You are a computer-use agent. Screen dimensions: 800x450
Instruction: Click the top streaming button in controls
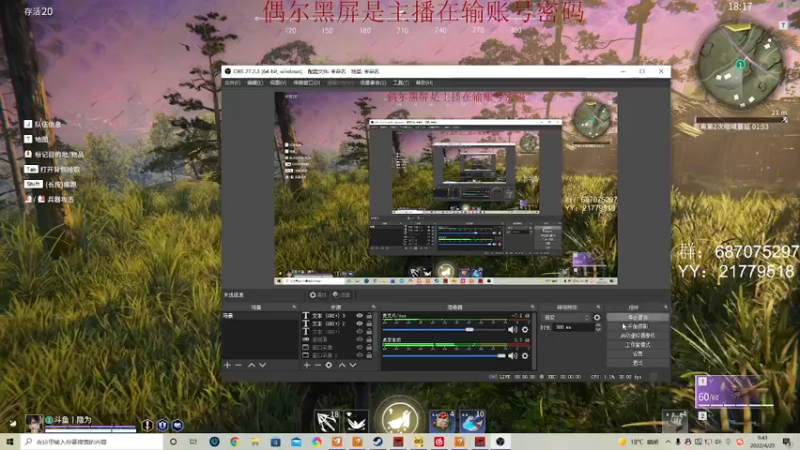pyautogui.click(x=638, y=317)
